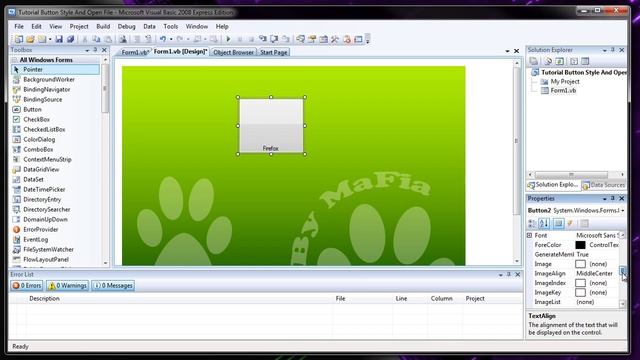Switch to the Data Sources panel tab
The width and height of the screenshot is (640, 360).
point(604,185)
